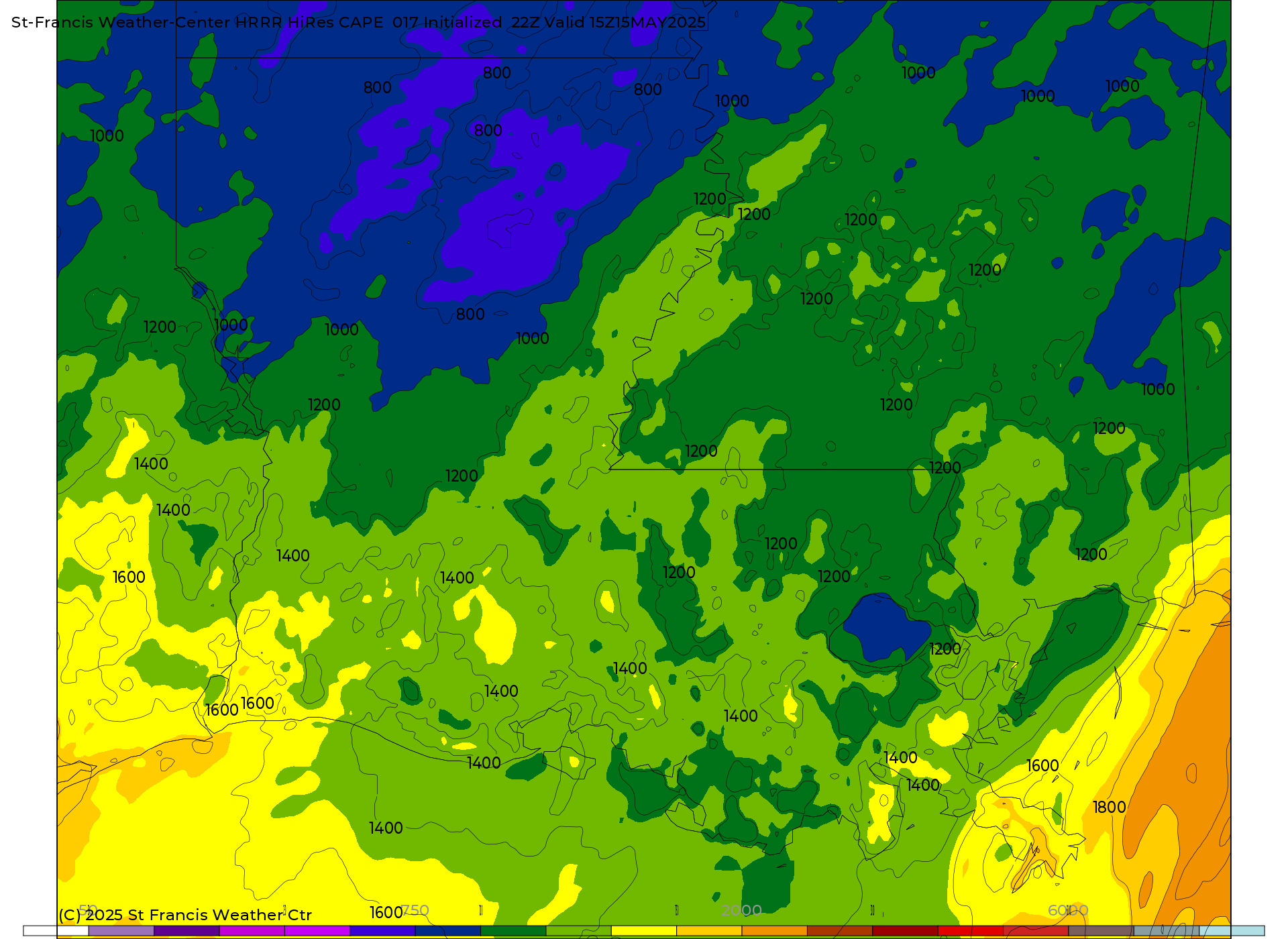Select the blue-gray swatch before the light blue one

(1167, 931)
